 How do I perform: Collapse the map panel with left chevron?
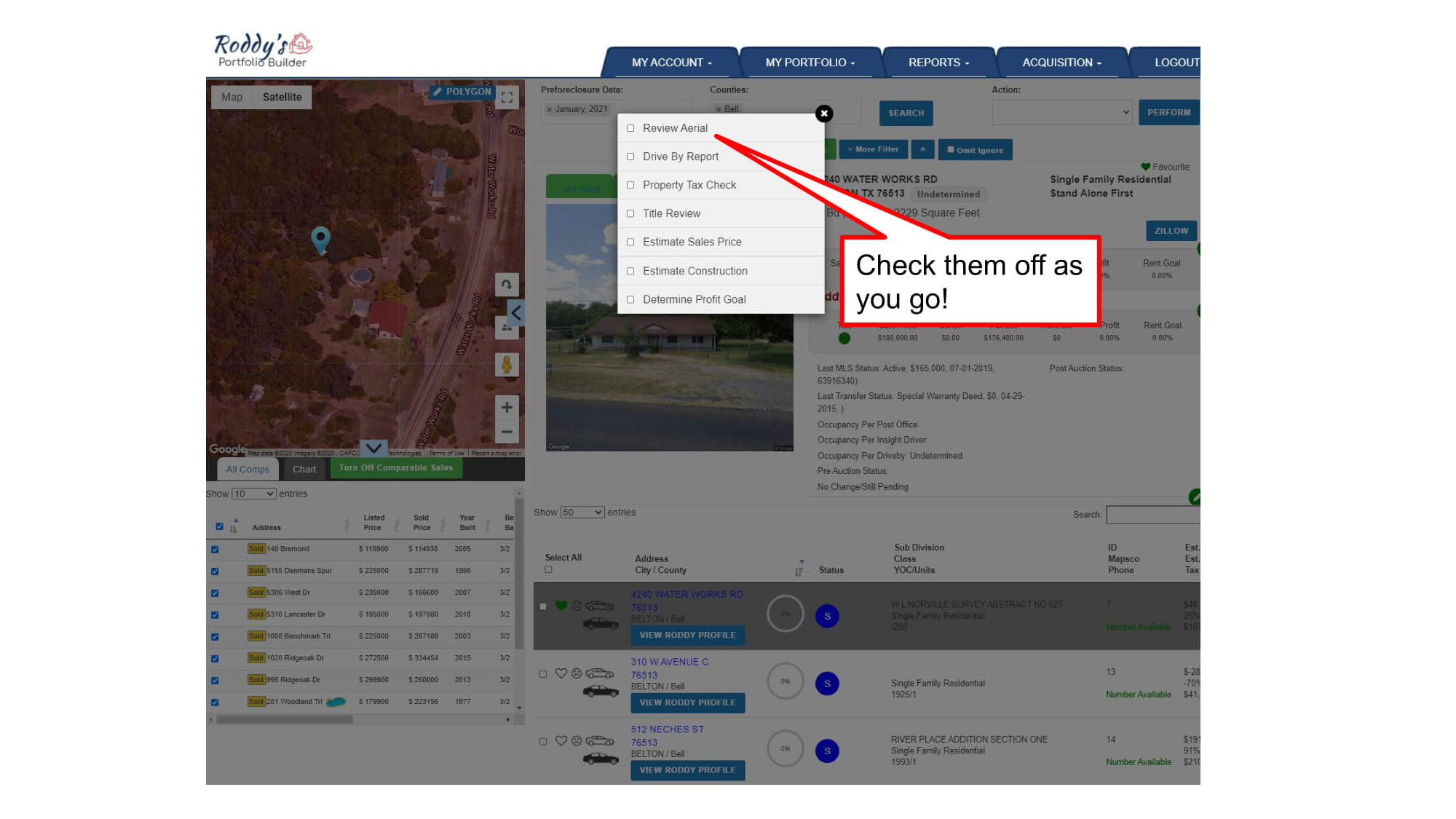515,313
